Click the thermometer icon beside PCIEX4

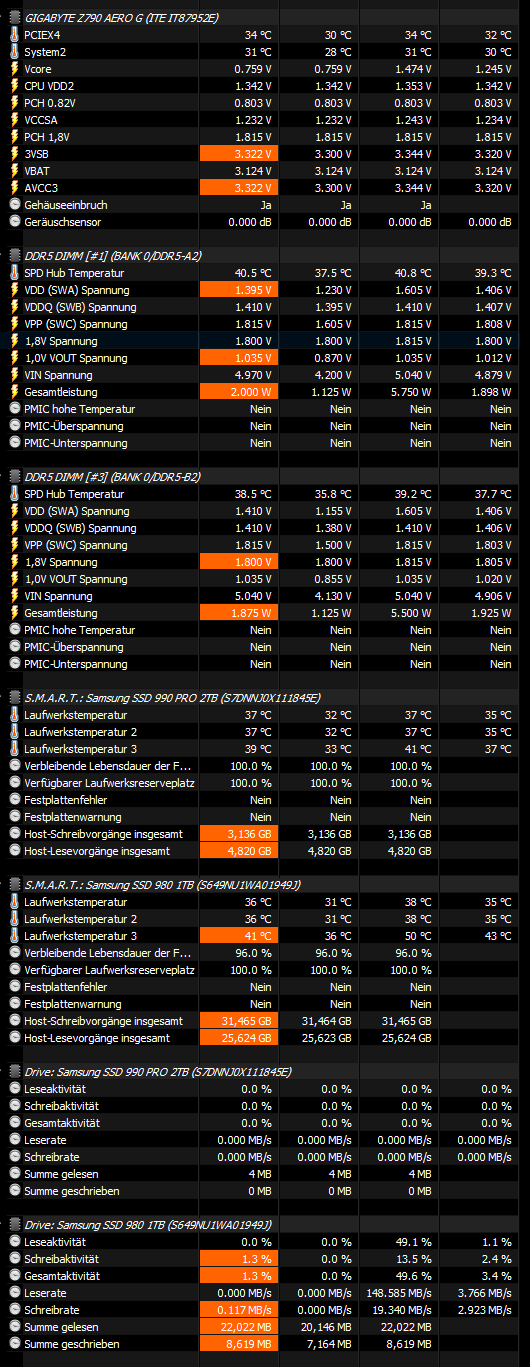point(14,35)
